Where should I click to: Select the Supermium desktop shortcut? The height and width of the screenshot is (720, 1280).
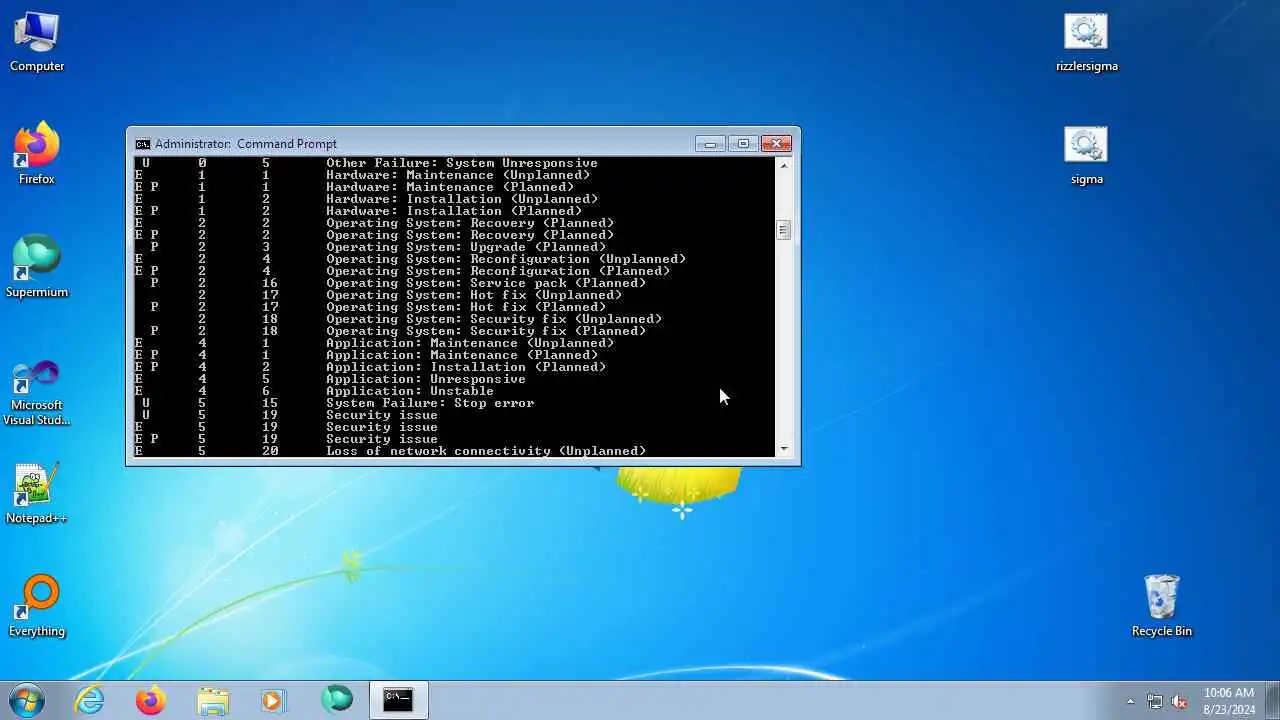tap(37, 267)
